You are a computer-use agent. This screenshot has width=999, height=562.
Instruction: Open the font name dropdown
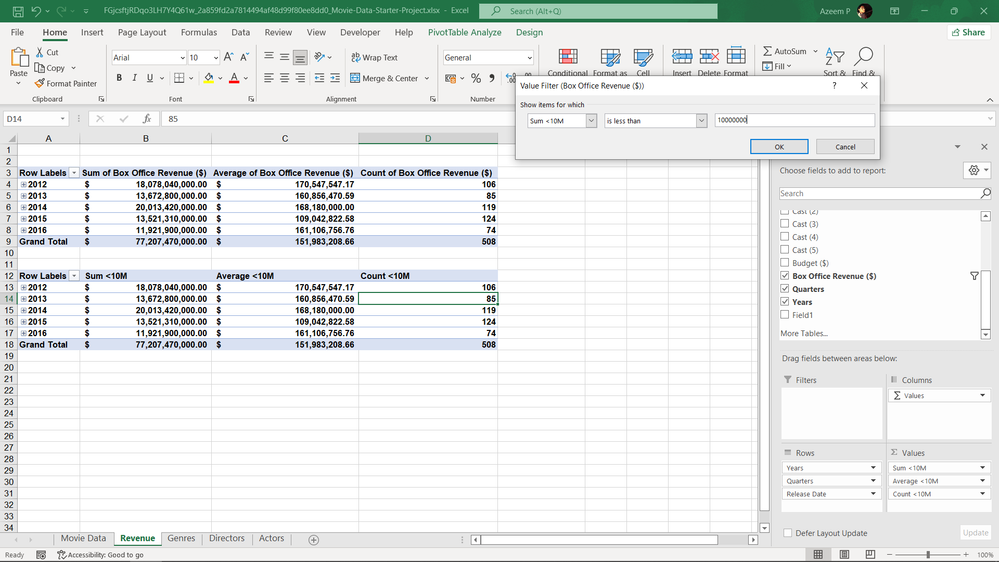[x=182, y=57]
